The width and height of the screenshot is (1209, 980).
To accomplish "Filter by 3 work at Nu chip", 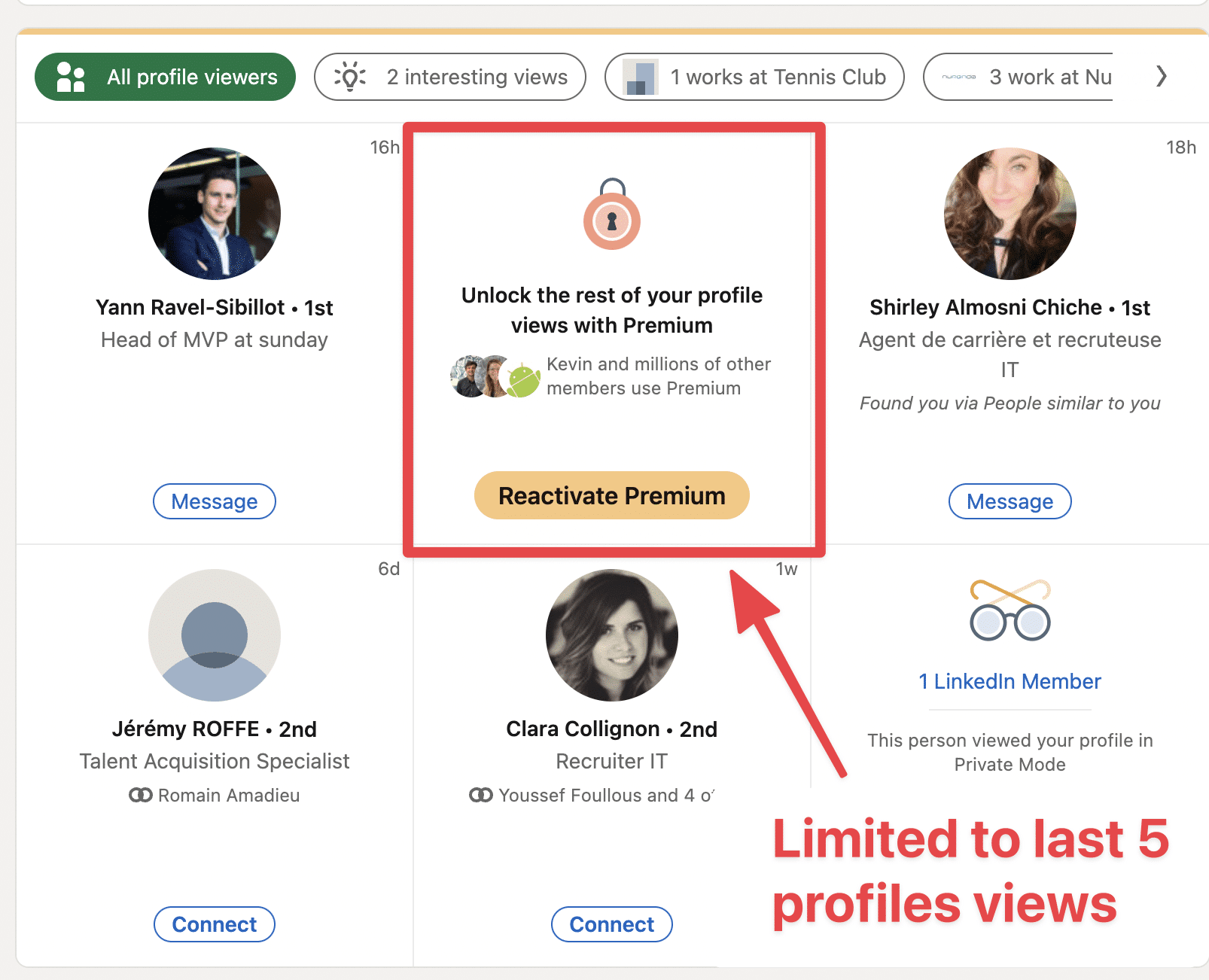I will coord(1018,77).
